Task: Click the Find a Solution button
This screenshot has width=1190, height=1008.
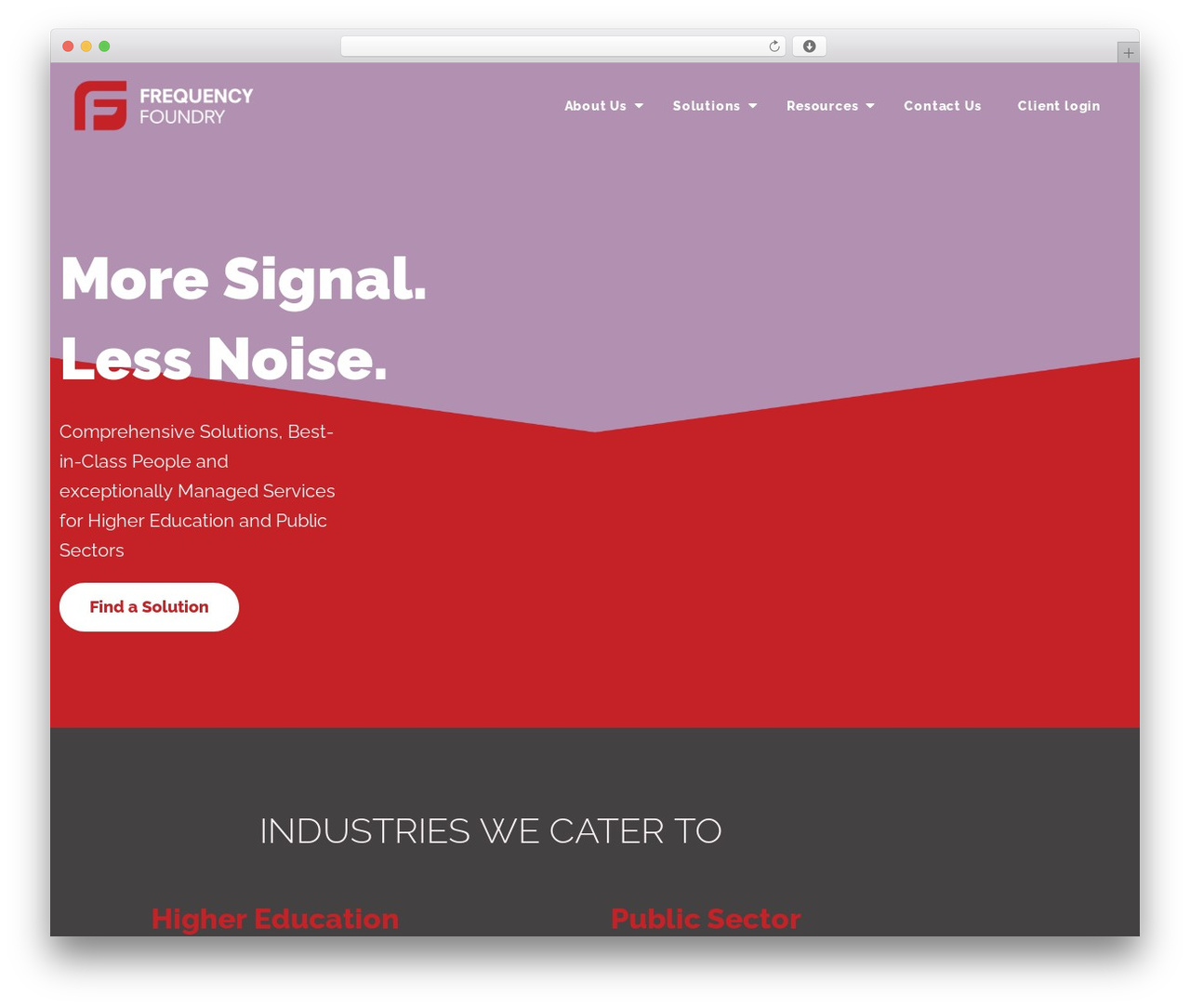Action: pyautogui.click(x=149, y=607)
